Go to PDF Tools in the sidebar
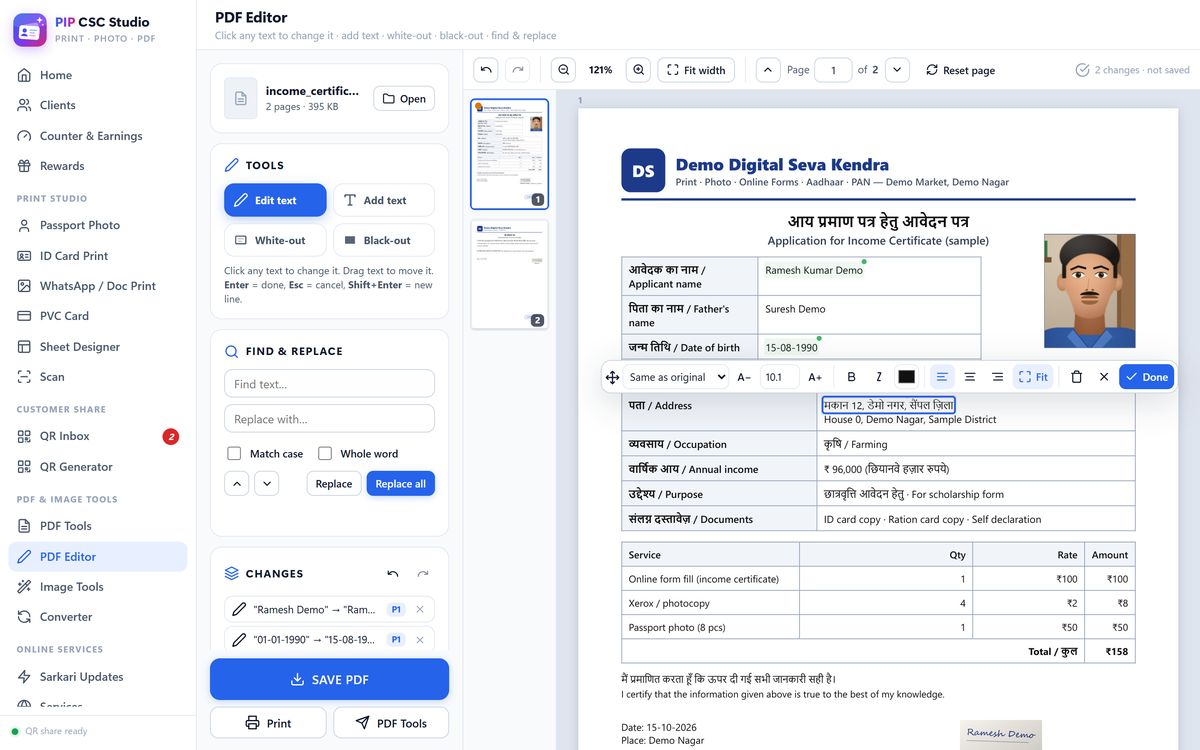This screenshot has width=1200, height=750. (98, 526)
